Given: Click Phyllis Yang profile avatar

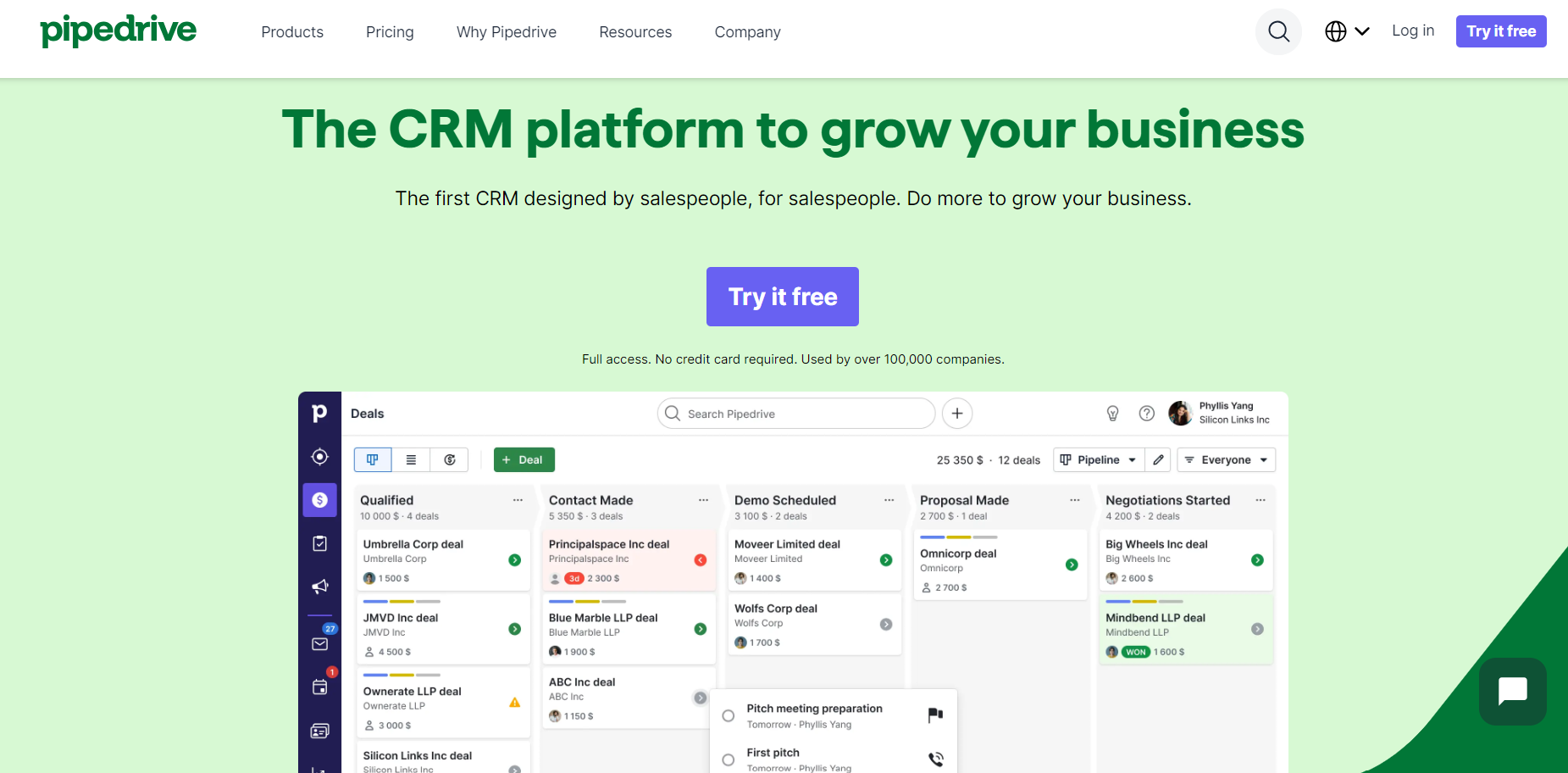Looking at the screenshot, I should (x=1180, y=414).
